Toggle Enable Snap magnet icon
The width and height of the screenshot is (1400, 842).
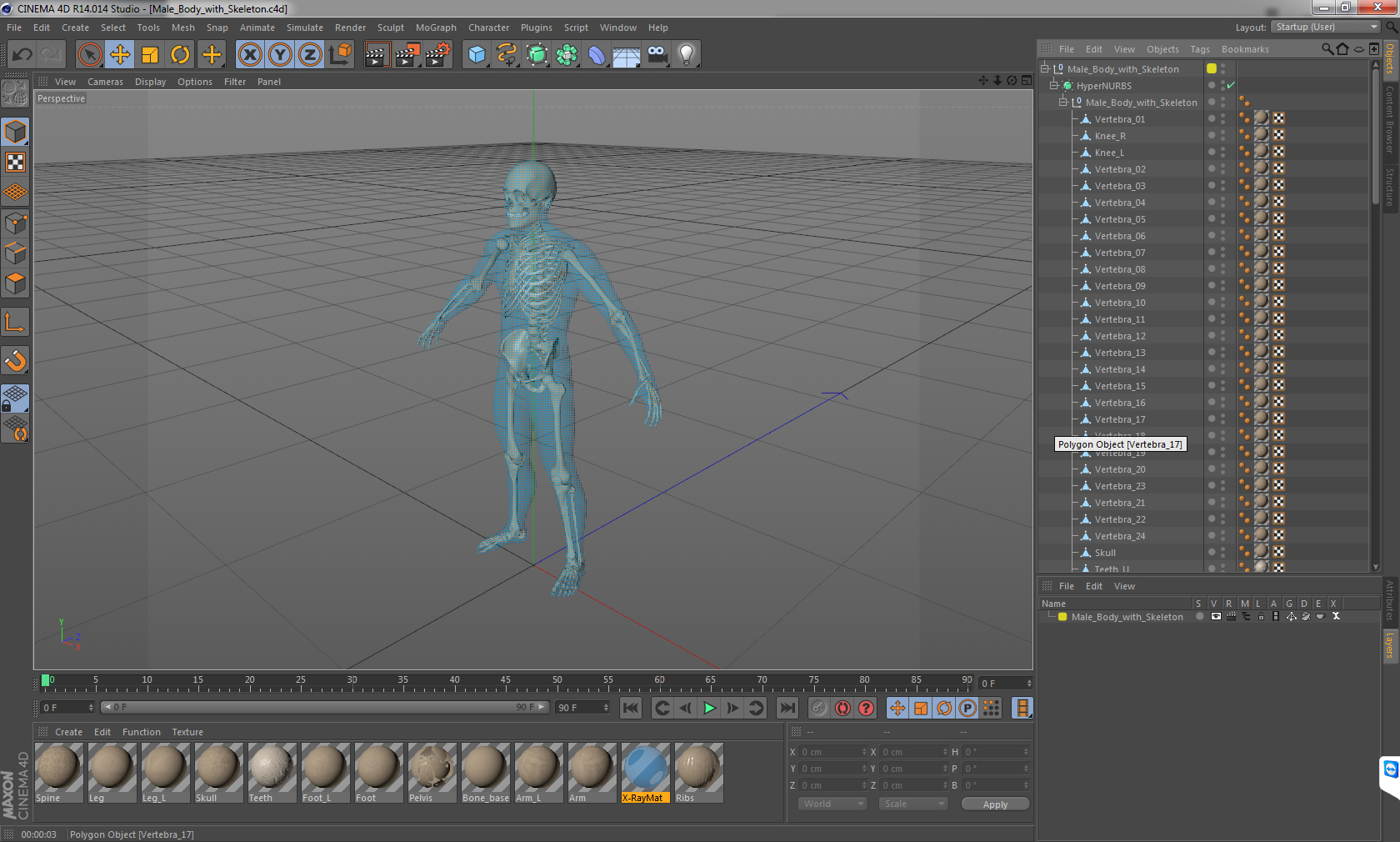point(15,360)
